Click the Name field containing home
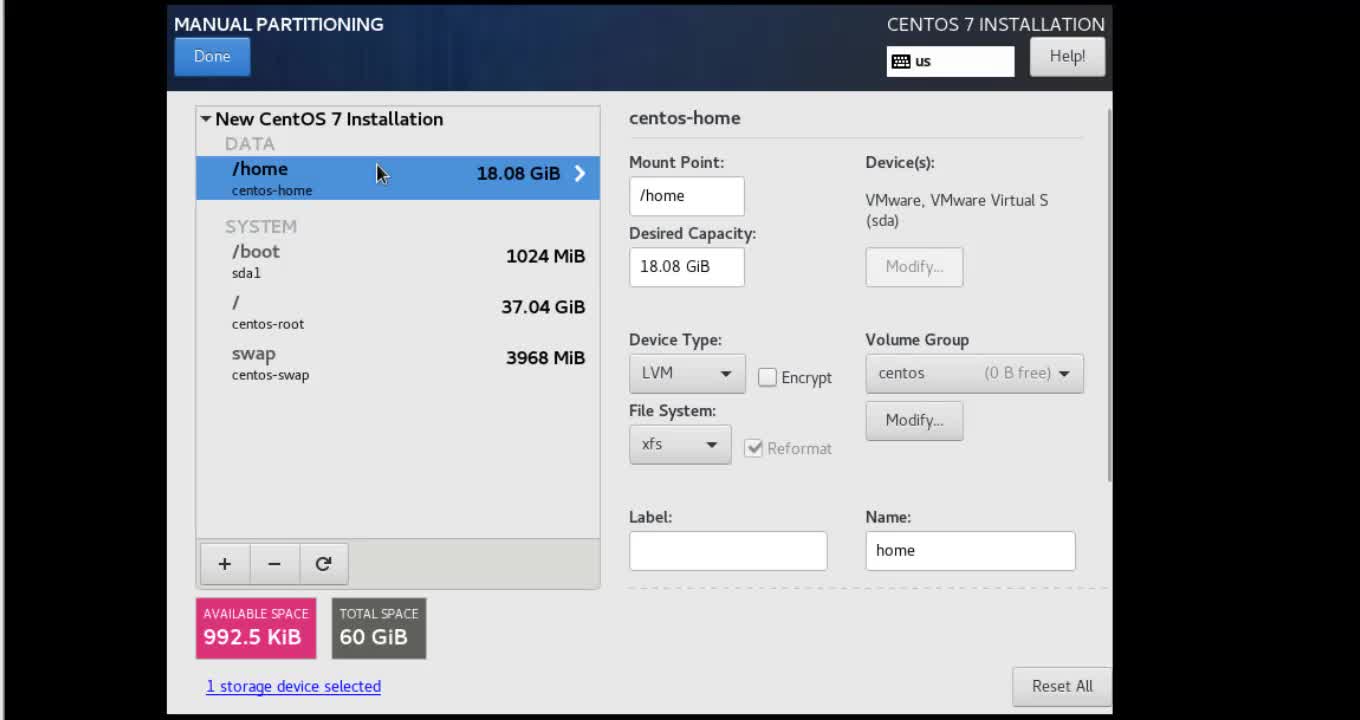Image resolution: width=1360 pixels, height=720 pixels. point(970,551)
